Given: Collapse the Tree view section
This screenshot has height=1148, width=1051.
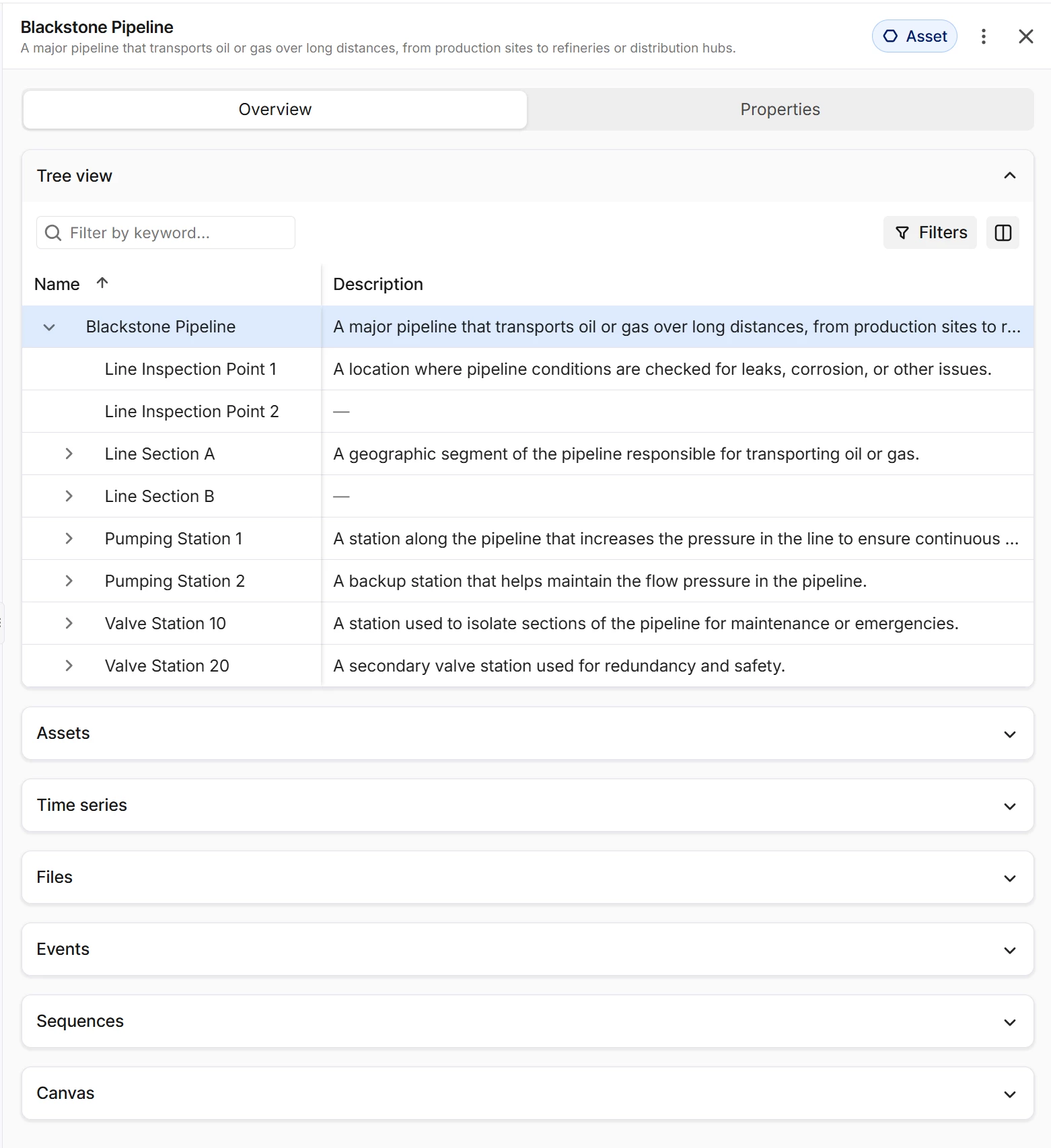Looking at the screenshot, I should click(x=1009, y=176).
